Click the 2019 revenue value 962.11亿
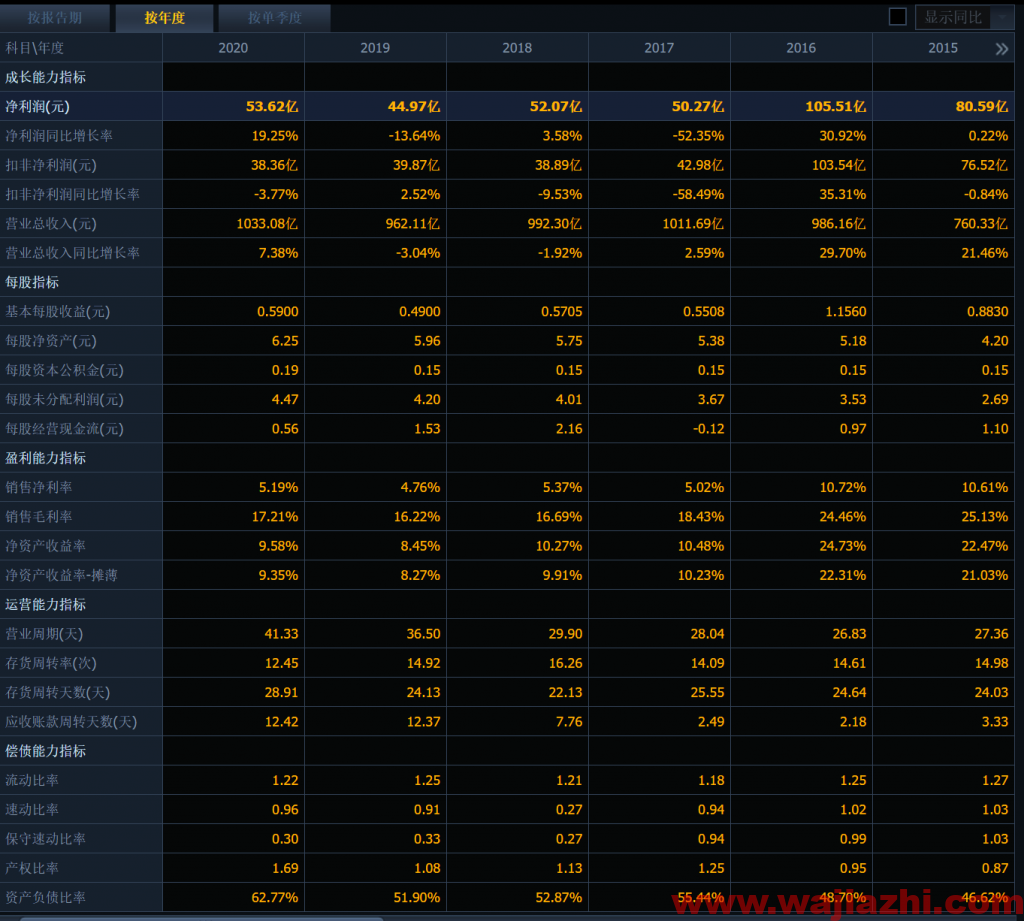This screenshot has height=921, width=1024. tap(413, 224)
